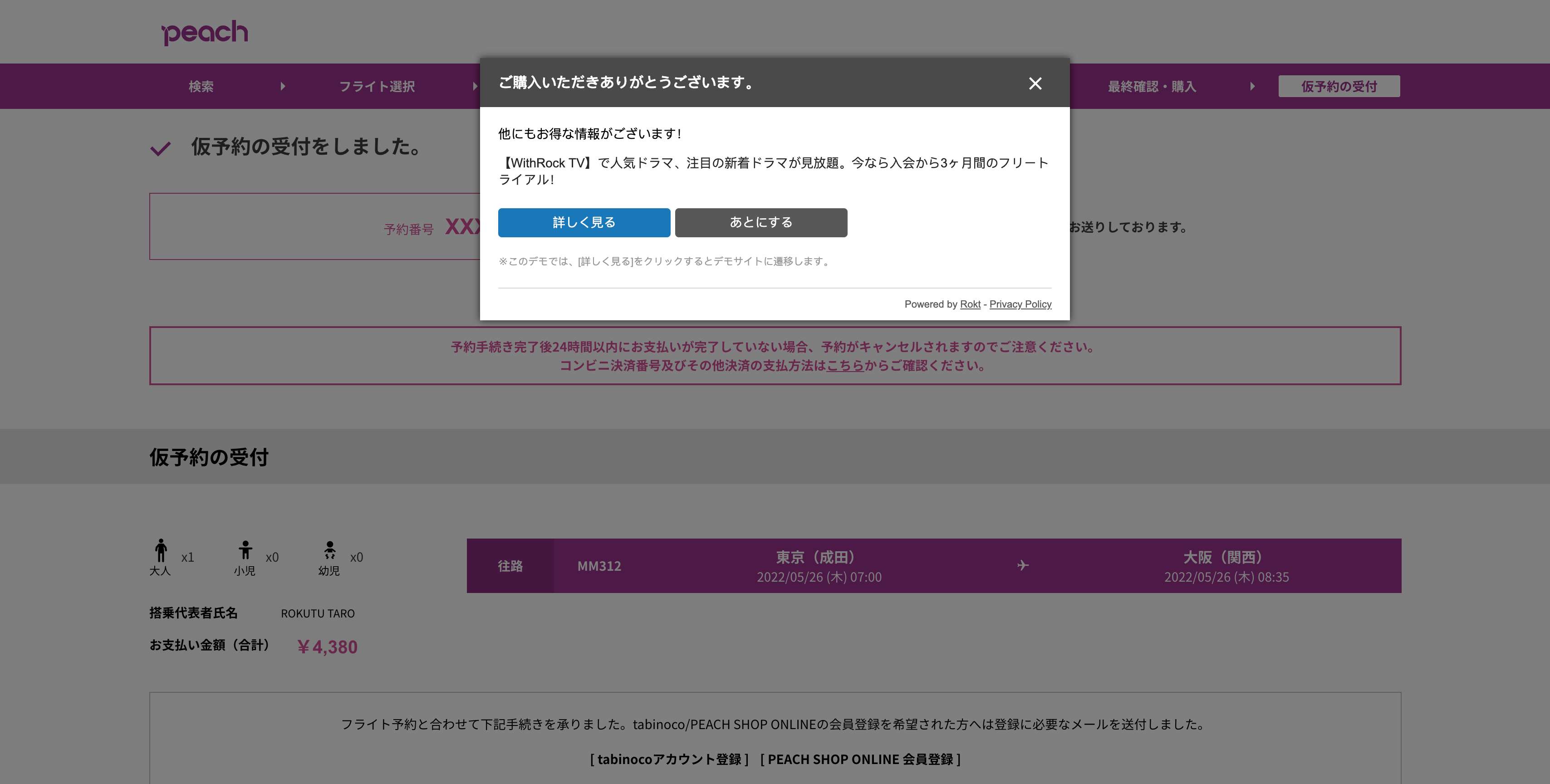Click the Peach logo
Image resolution: width=1550 pixels, height=784 pixels.
pos(205,33)
